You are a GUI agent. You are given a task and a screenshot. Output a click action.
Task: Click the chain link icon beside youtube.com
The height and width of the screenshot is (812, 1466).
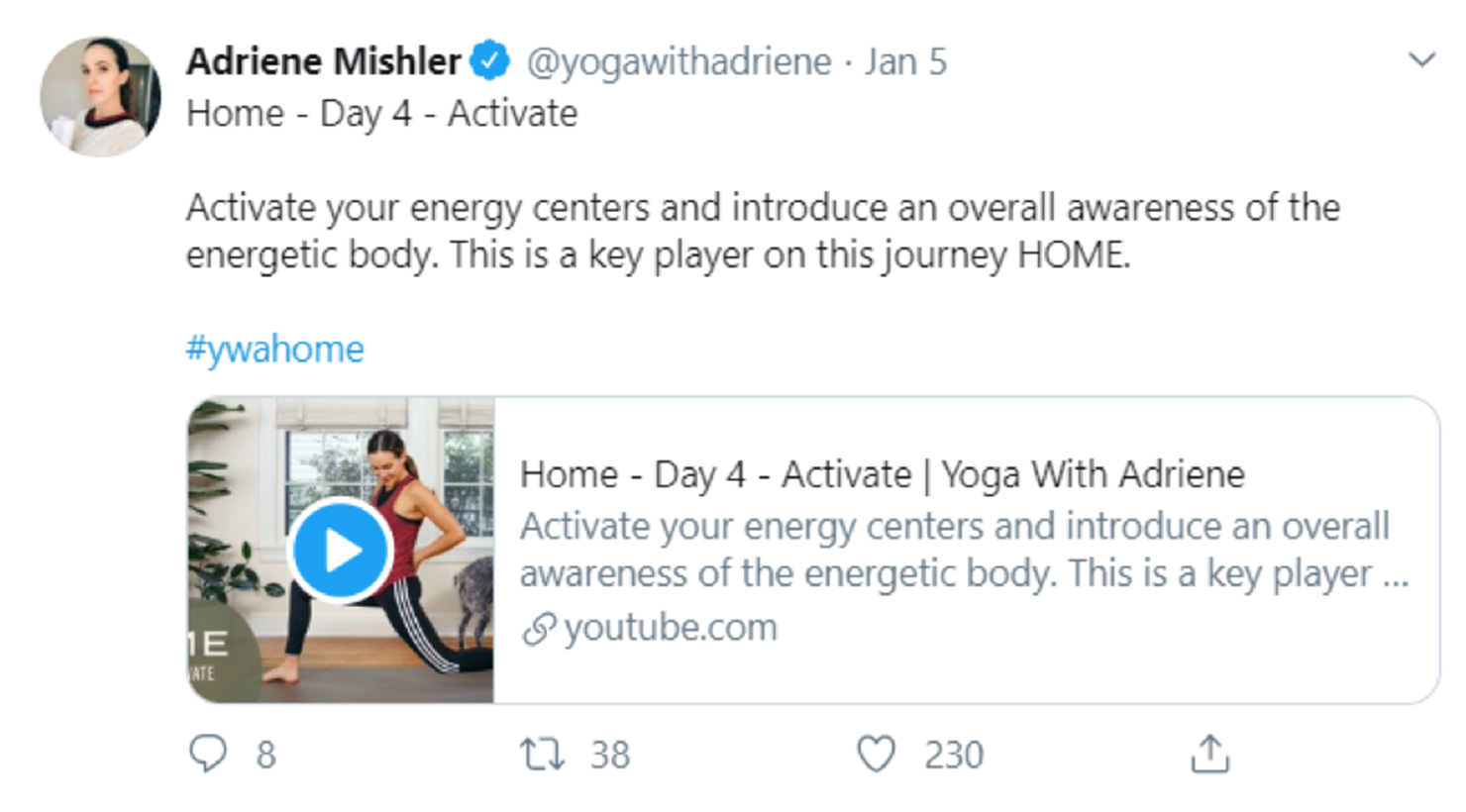(x=538, y=629)
